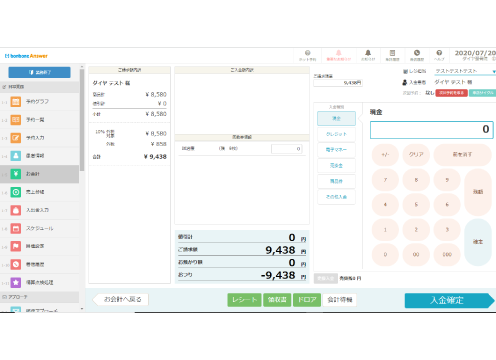Image resolution: width=496 pixels, height=360 pixels.
Task: Open the スケジュール calendar icon
Action: [x=16, y=228]
